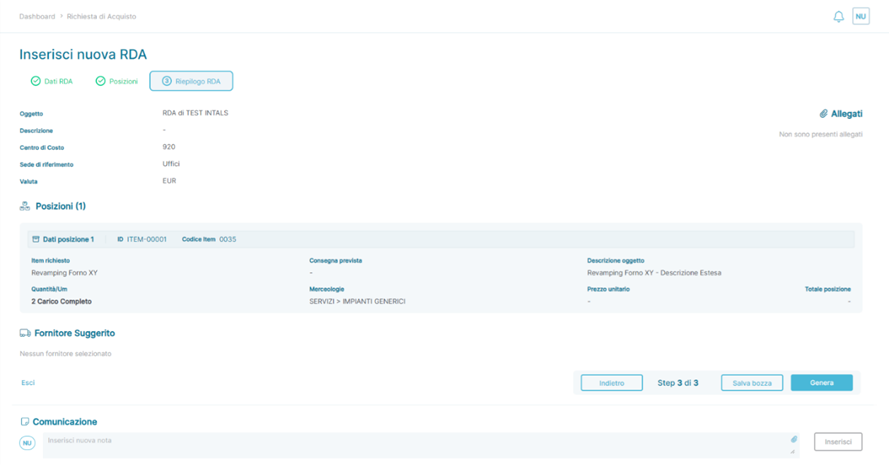
Task: Click the Posizioni section icon
Action: 25,206
